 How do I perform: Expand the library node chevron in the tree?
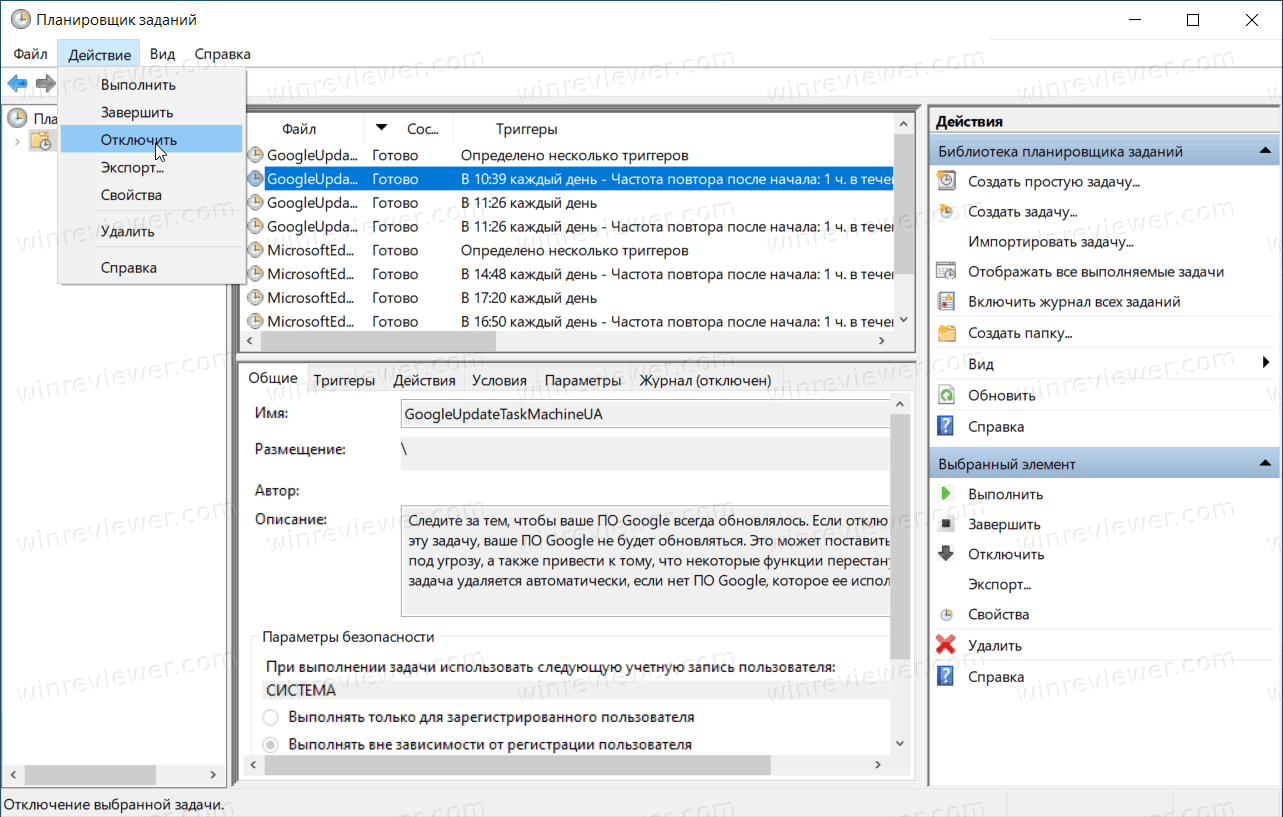(17, 141)
